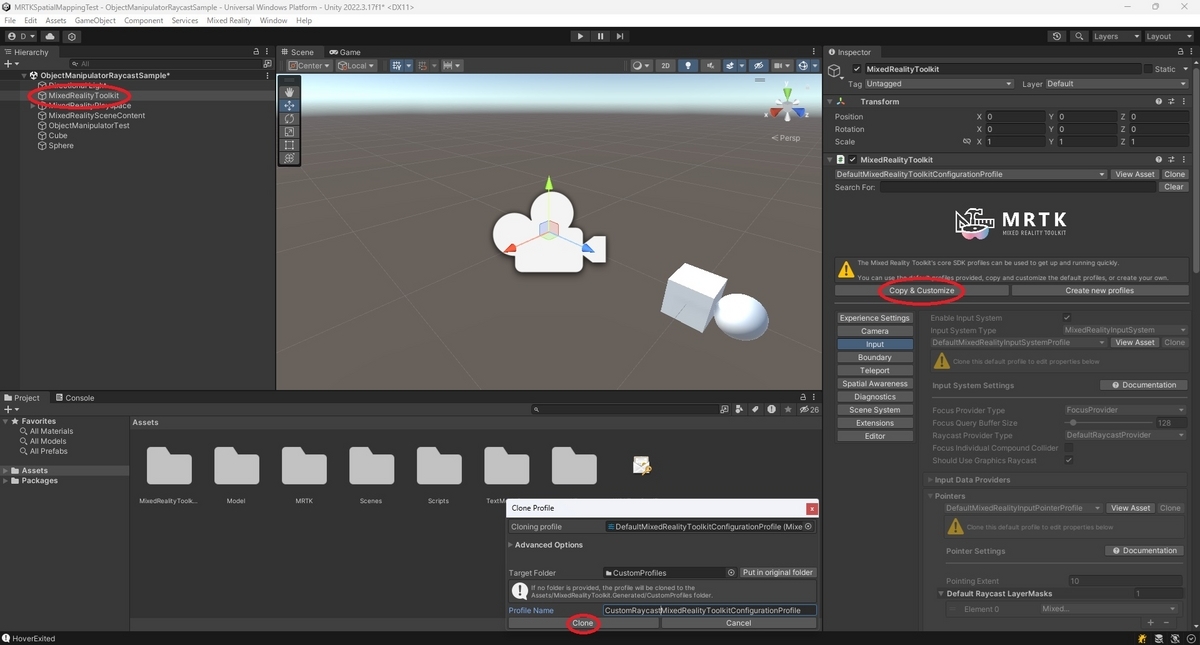The width and height of the screenshot is (1200, 645).
Task: Toggle constrained proportions link icon on Scale
Action: (967, 142)
